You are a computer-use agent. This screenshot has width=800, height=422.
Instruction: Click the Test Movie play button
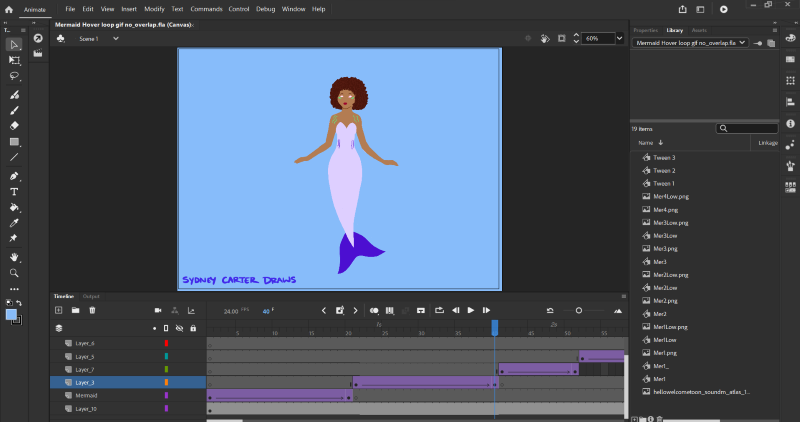click(x=723, y=9)
